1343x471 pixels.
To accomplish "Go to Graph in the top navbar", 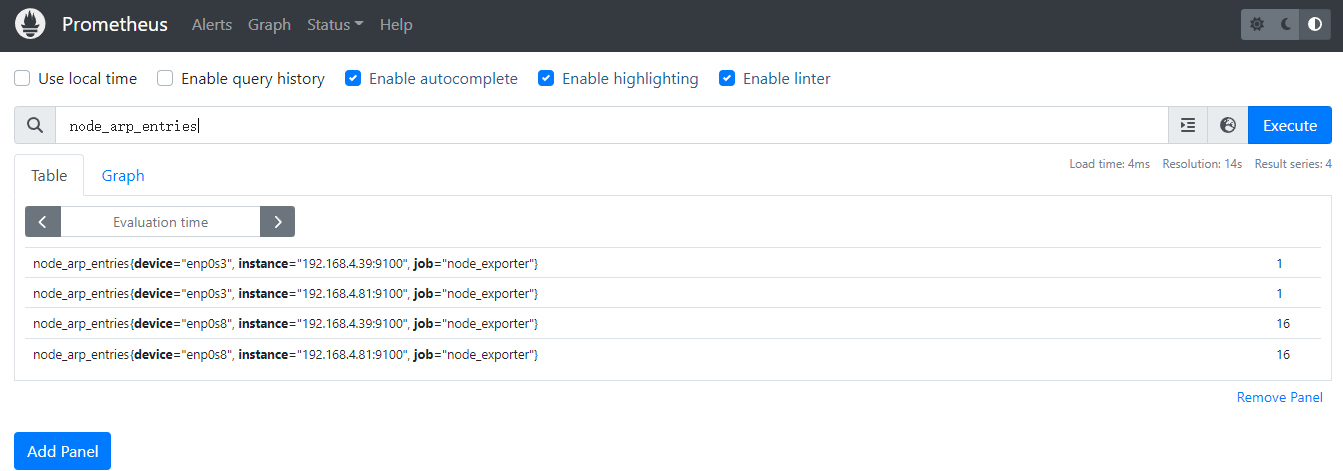I will pyautogui.click(x=269, y=25).
